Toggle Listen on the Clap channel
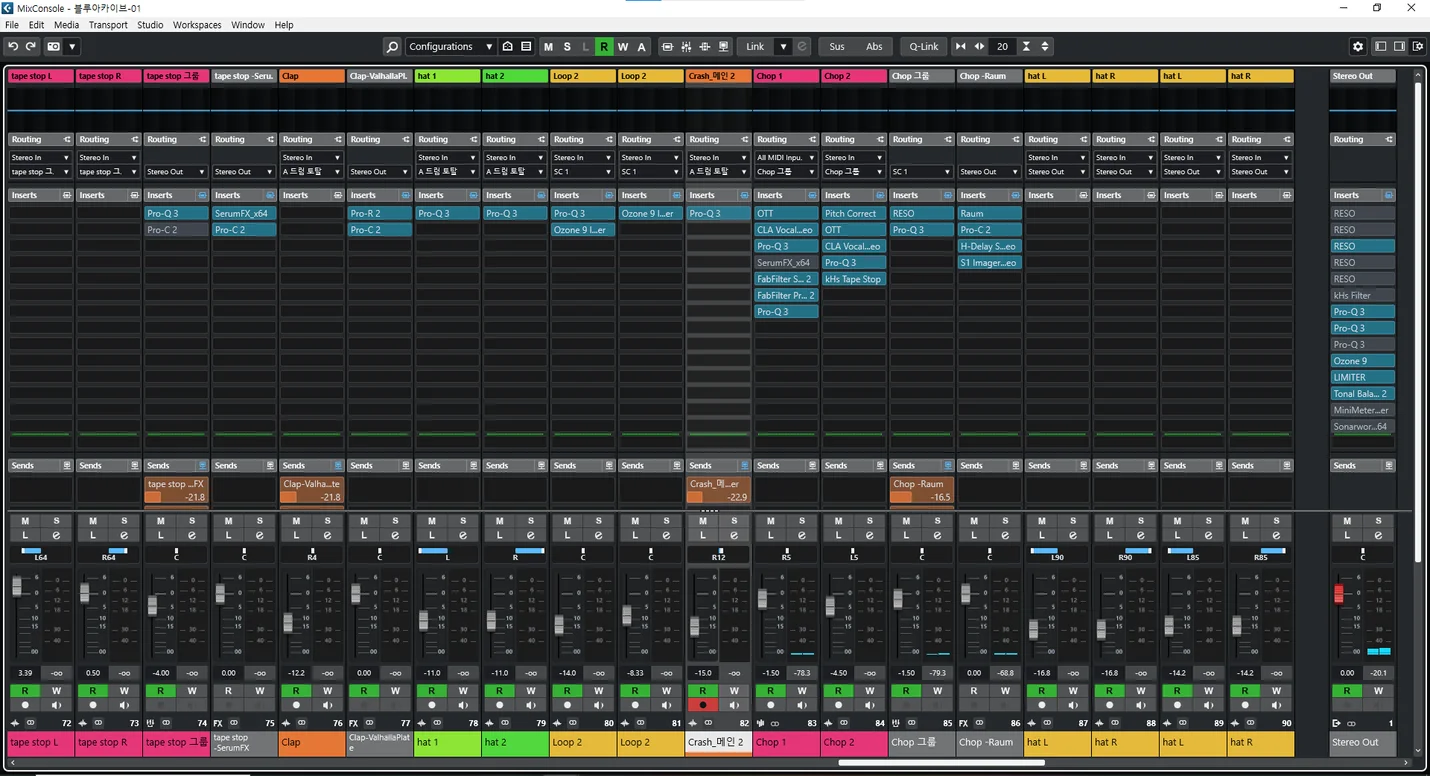The width and height of the screenshot is (1430, 776). (296, 535)
